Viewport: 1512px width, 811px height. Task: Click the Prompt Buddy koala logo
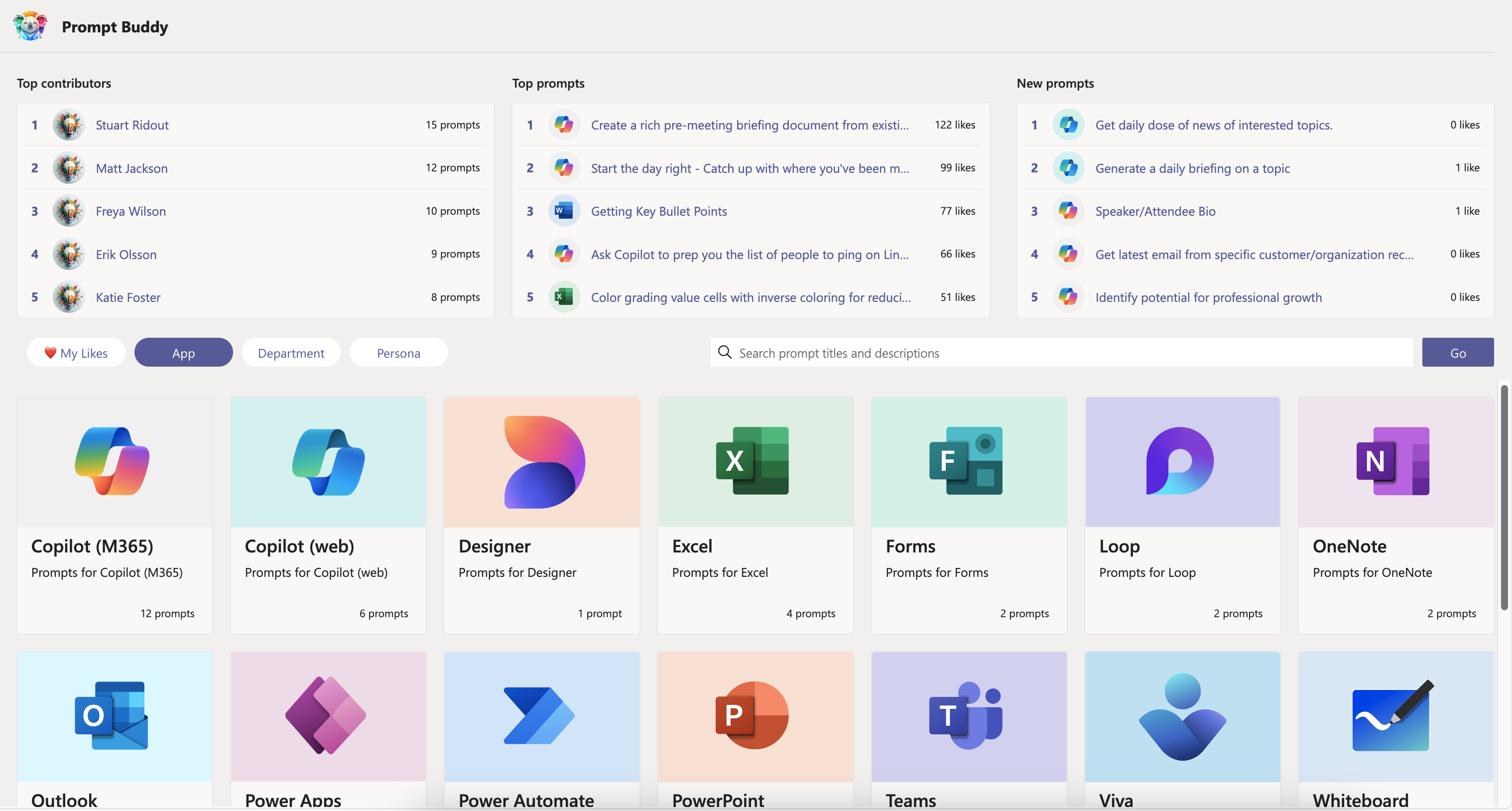(30, 26)
